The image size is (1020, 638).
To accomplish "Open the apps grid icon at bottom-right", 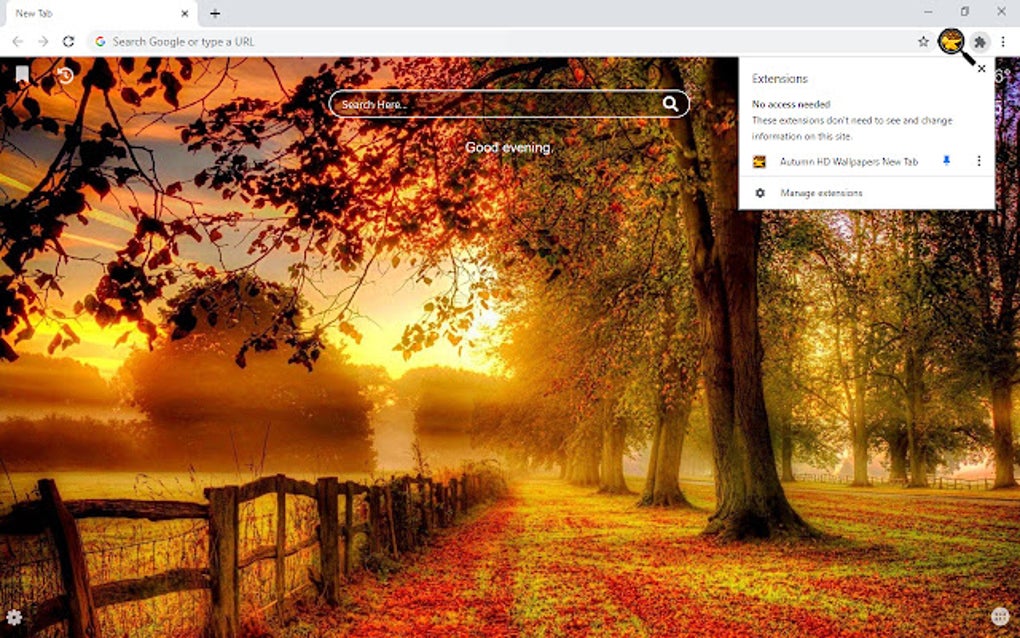I will (x=1000, y=616).
